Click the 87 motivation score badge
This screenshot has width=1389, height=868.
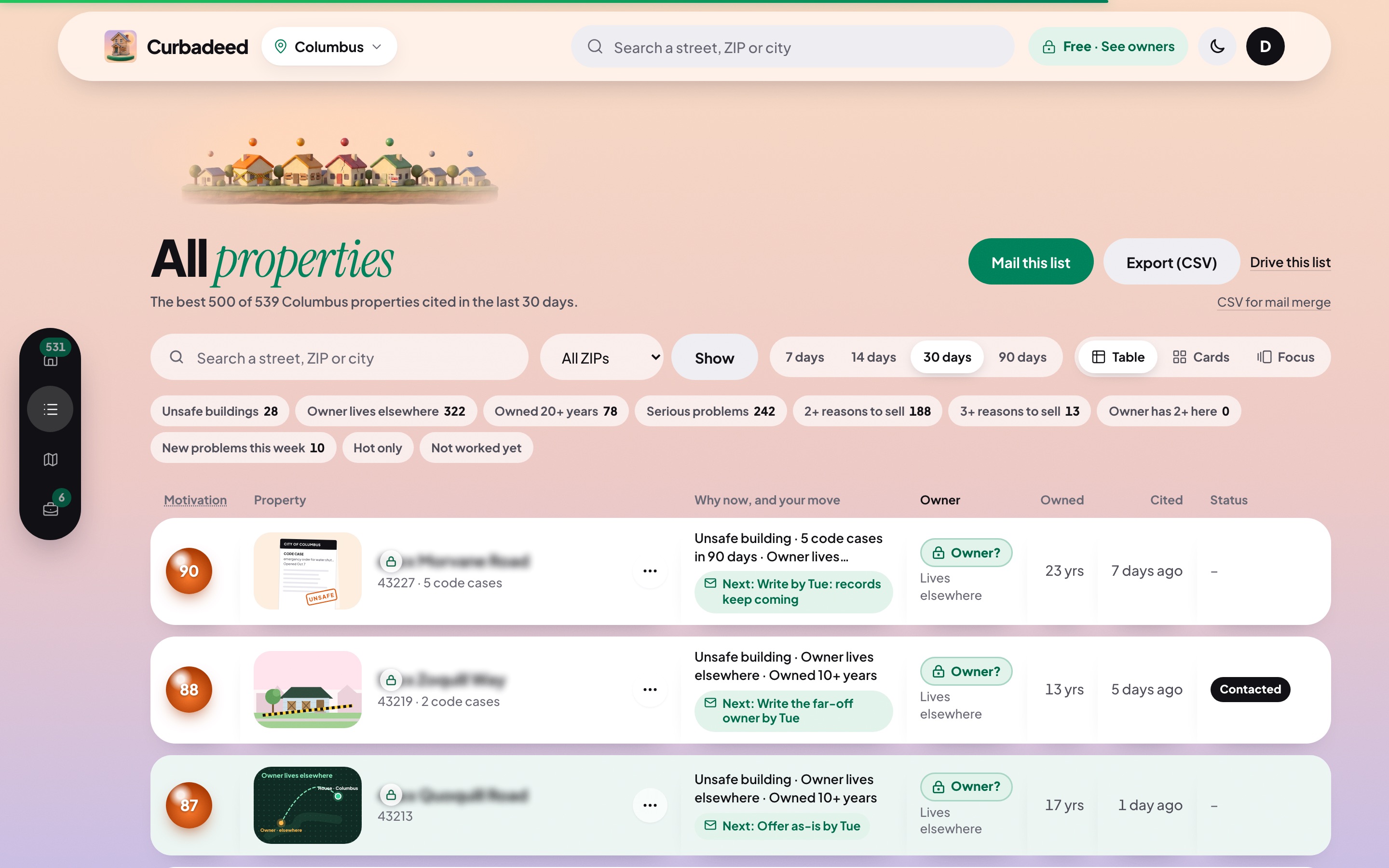tap(189, 805)
